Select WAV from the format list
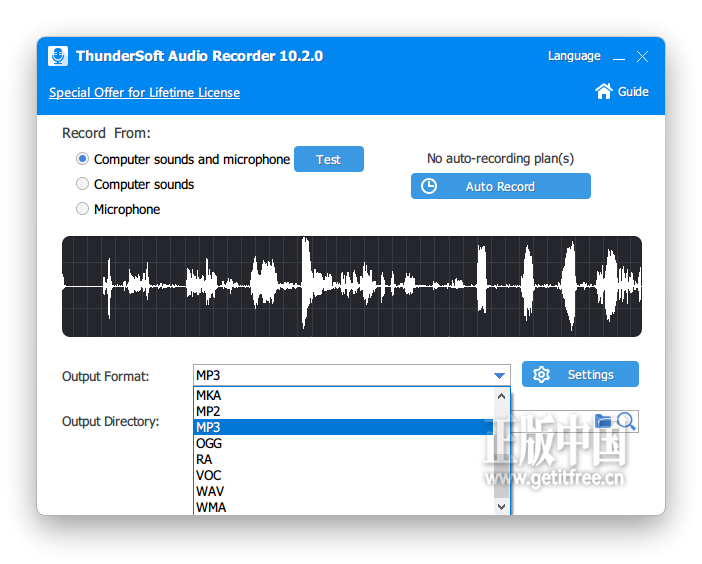702x564 pixels. [x=343, y=491]
